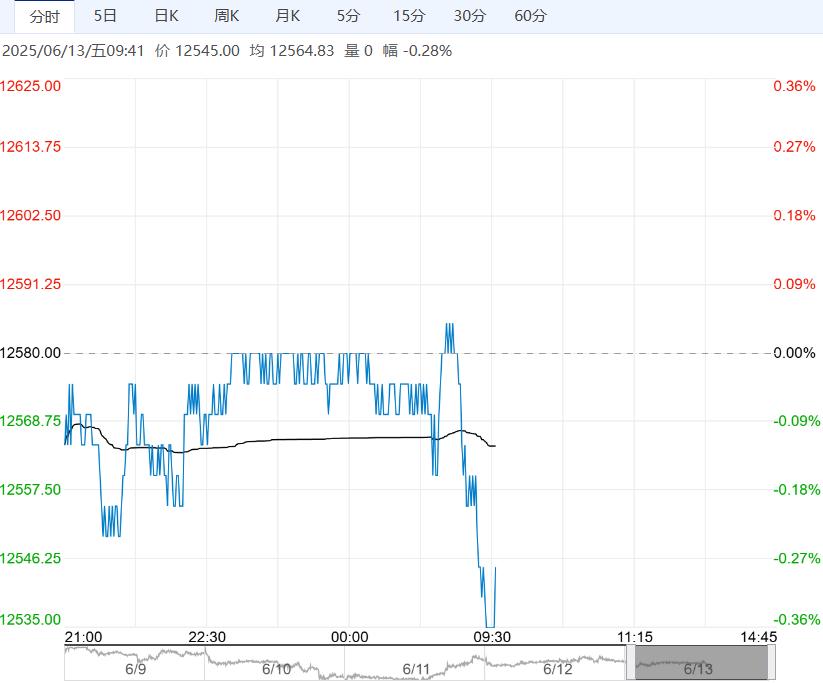Open the 月K monthly chart tab

coord(288,17)
